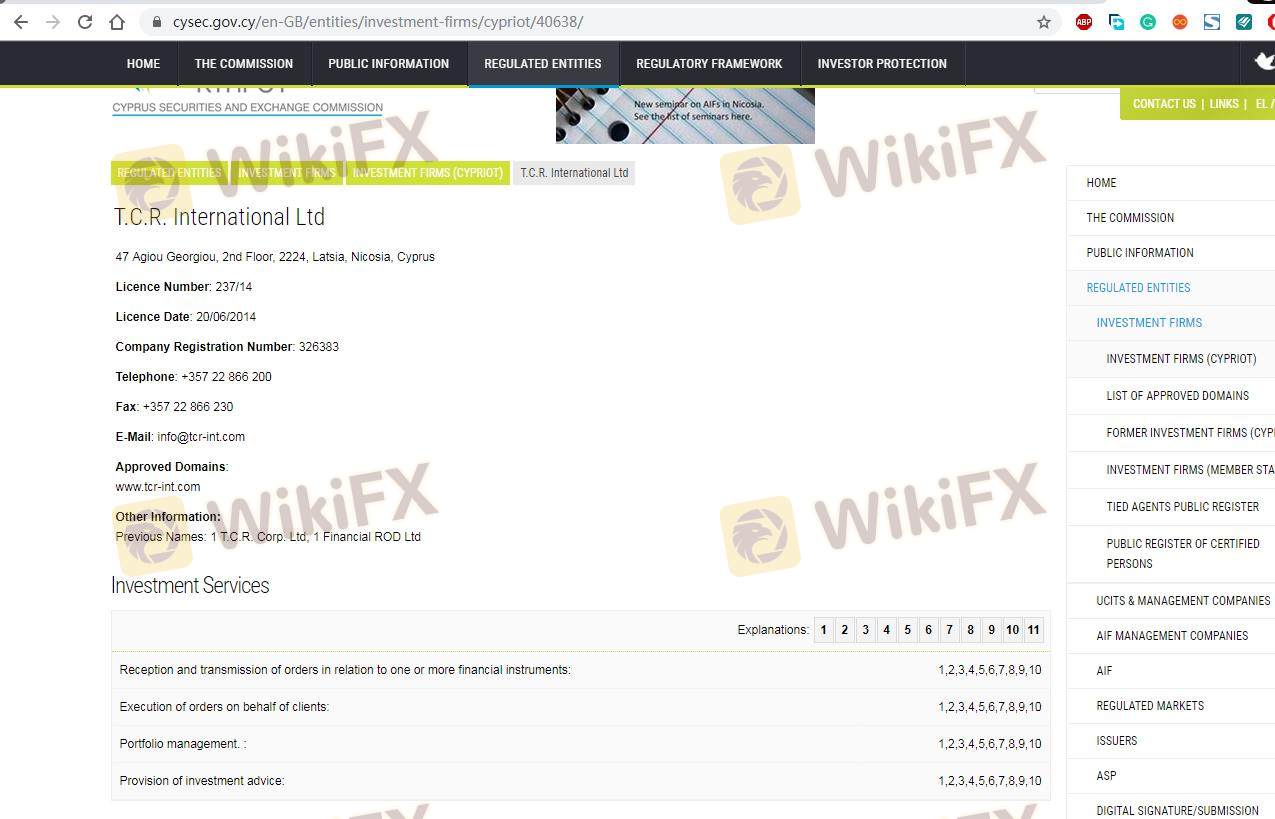Viewport: 1275px width, 819px height.
Task: Select the Provision of investment advice row
Action: pos(581,781)
